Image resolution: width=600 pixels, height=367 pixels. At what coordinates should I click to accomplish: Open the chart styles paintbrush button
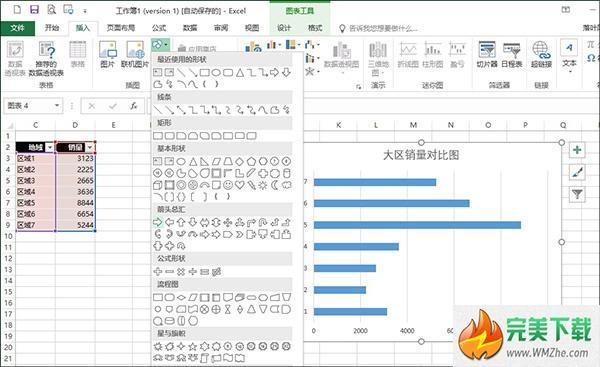(577, 172)
